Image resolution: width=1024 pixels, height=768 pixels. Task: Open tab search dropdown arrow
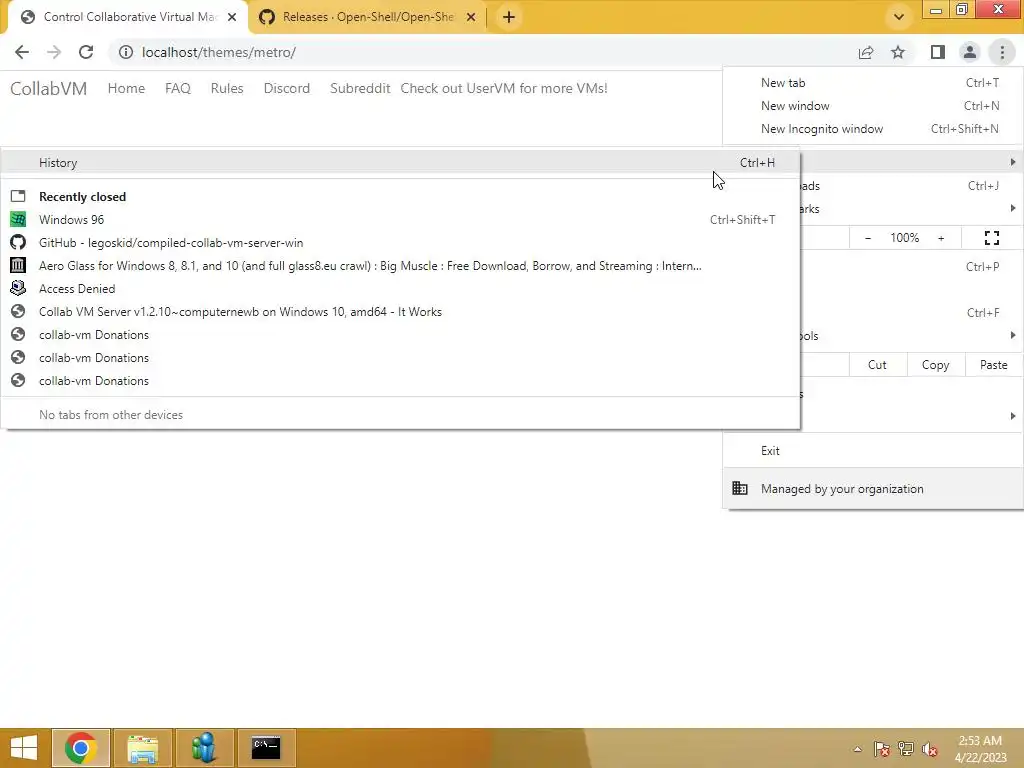[899, 17]
